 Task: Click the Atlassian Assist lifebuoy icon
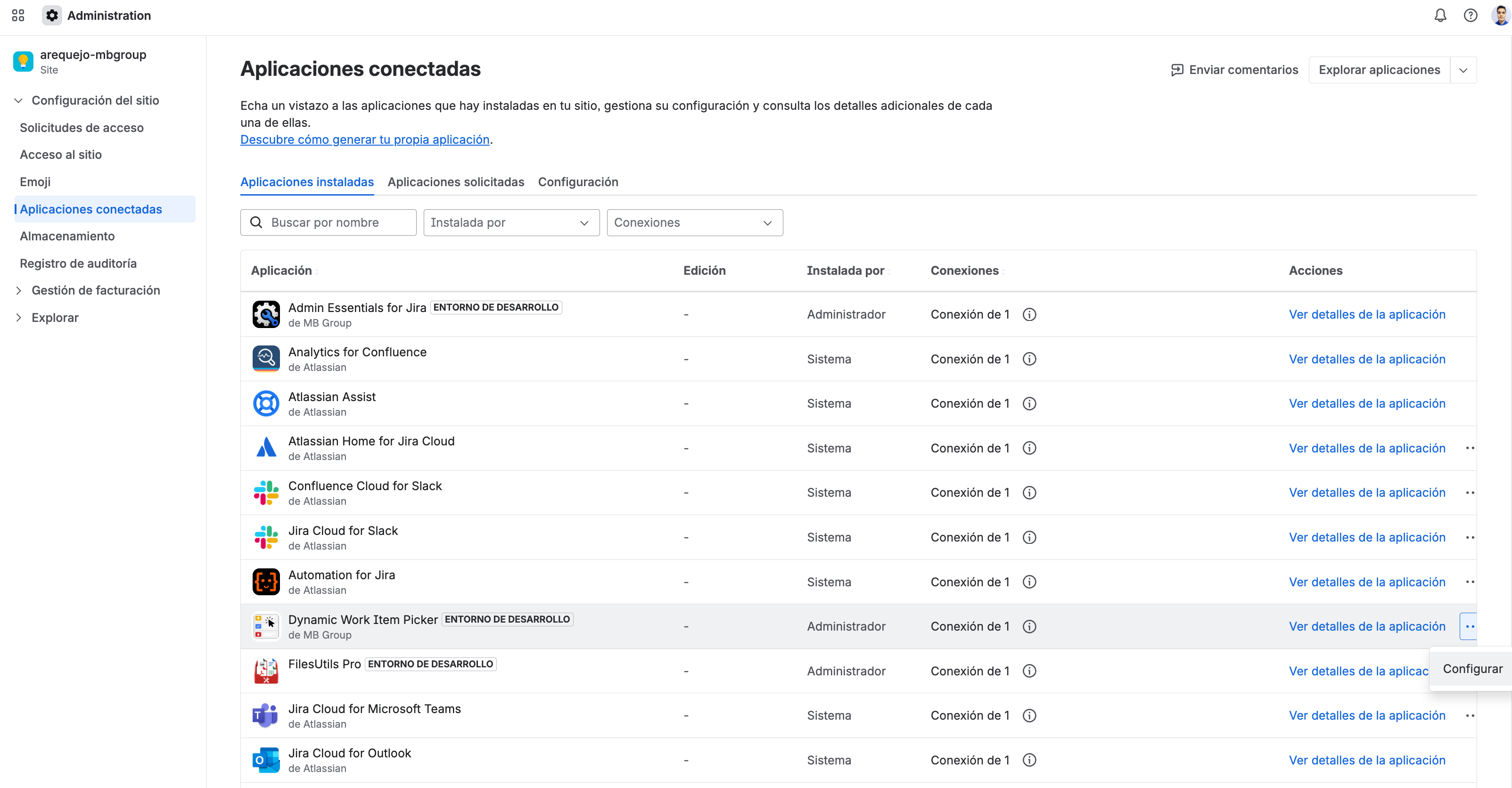(266, 404)
